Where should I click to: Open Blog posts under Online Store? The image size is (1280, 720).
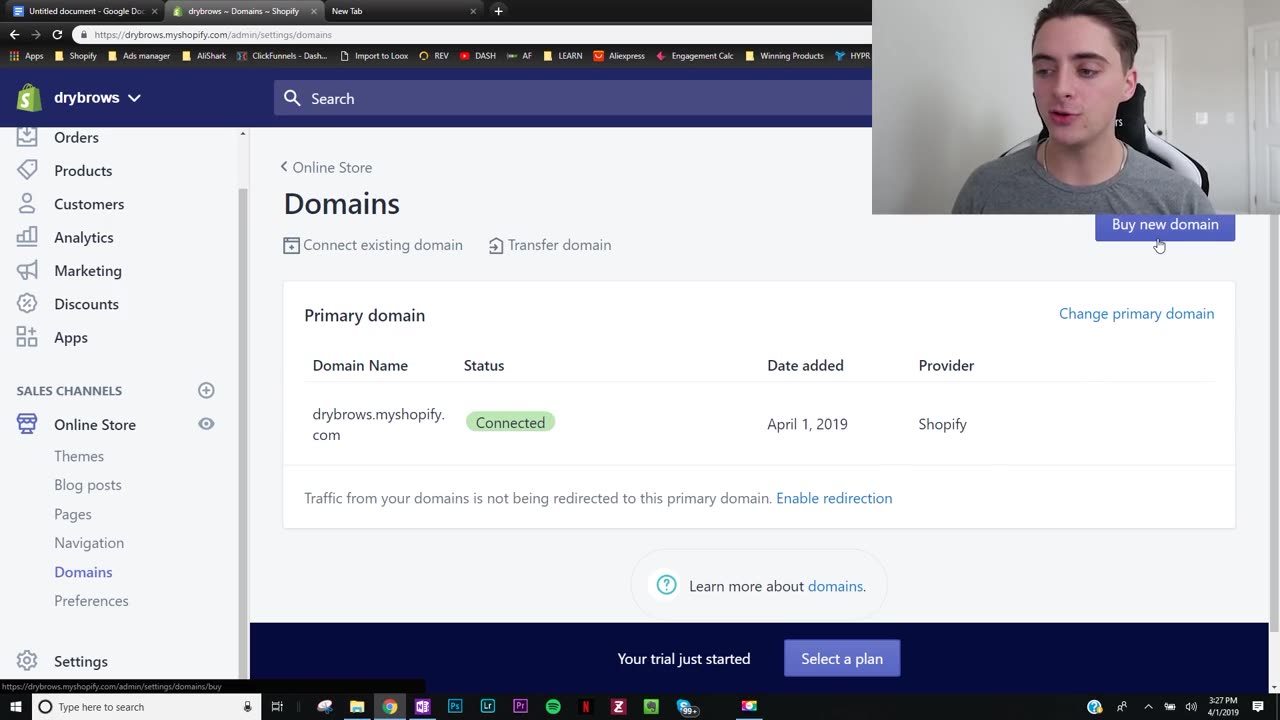click(88, 485)
